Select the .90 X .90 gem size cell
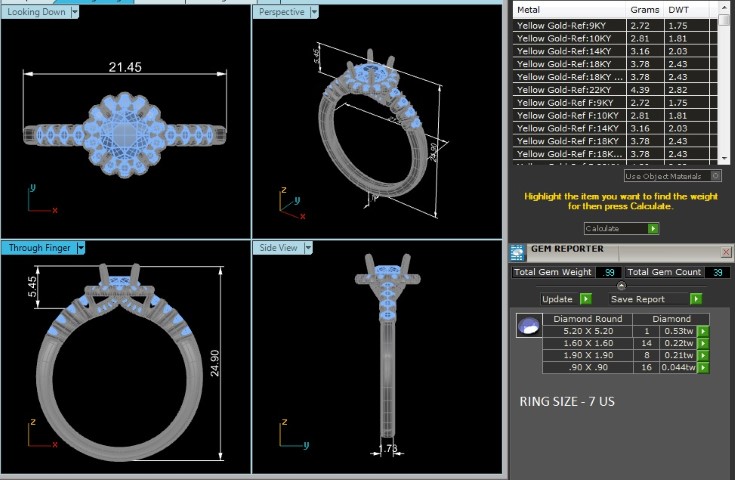 588,368
